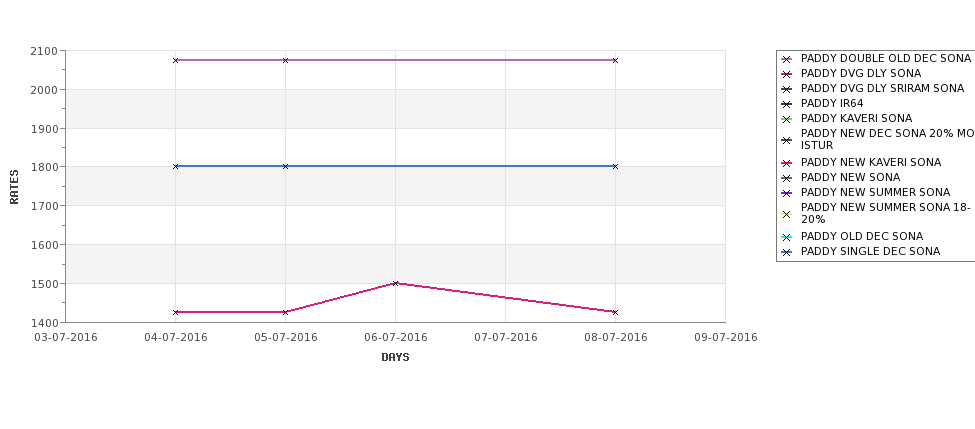The height and width of the screenshot is (429, 975).
Task: Click the top line data point at 04-07-2016
Action: pyautogui.click(x=176, y=60)
